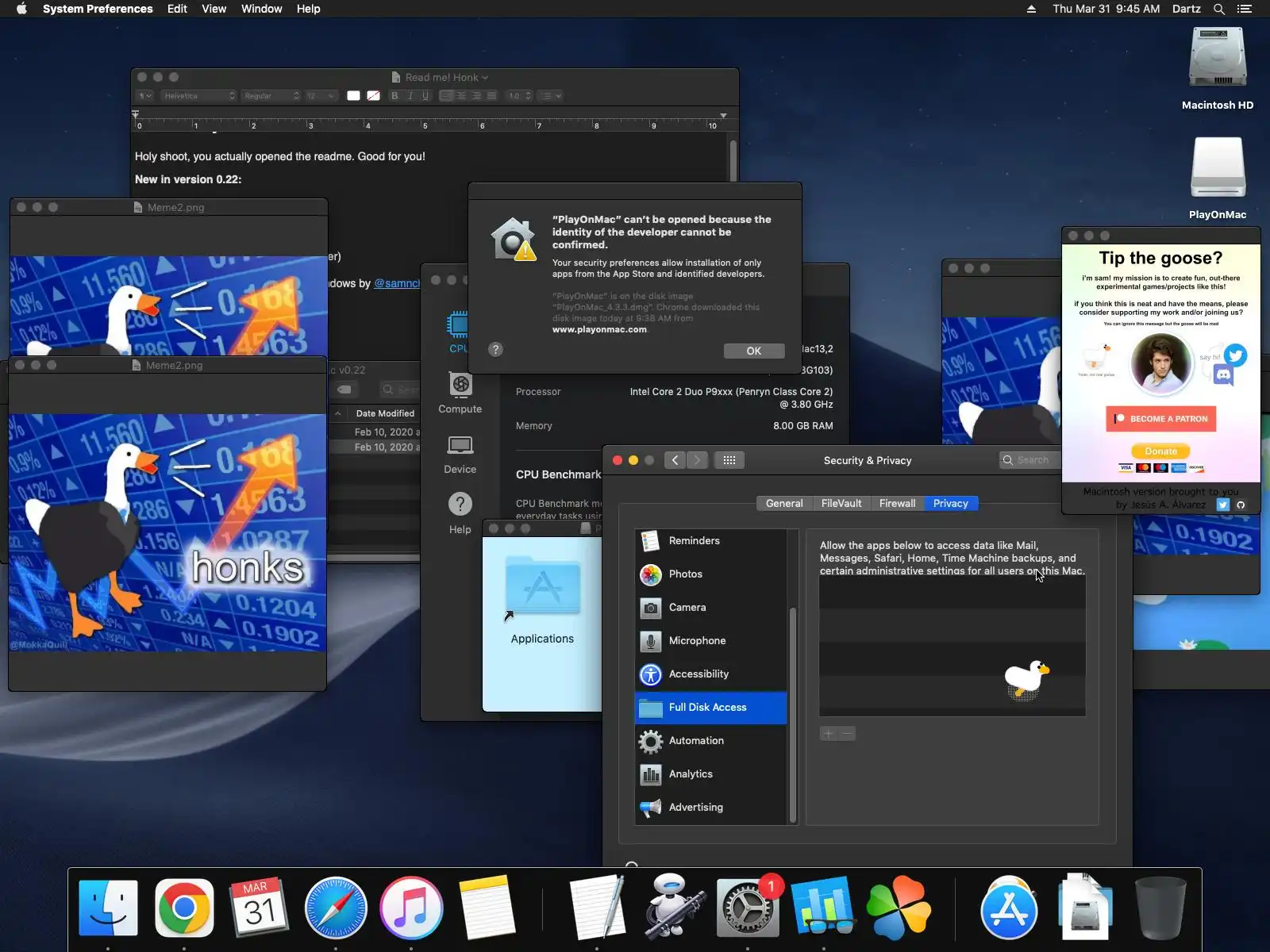This screenshot has width=1270, height=952.
Task: Open the View menu
Action: (214, 9)
